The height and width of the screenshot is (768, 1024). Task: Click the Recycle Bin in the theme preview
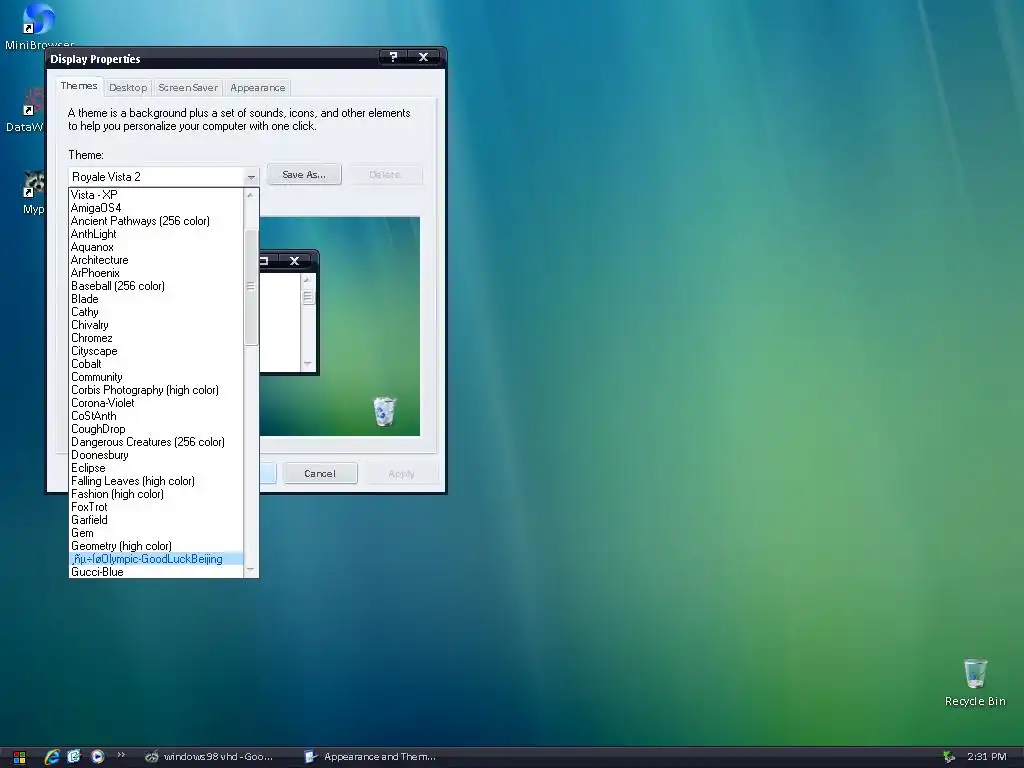(384, 411)
